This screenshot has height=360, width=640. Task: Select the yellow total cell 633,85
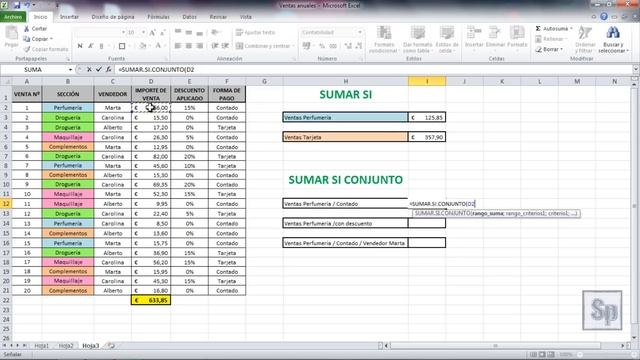coord(151,300)
